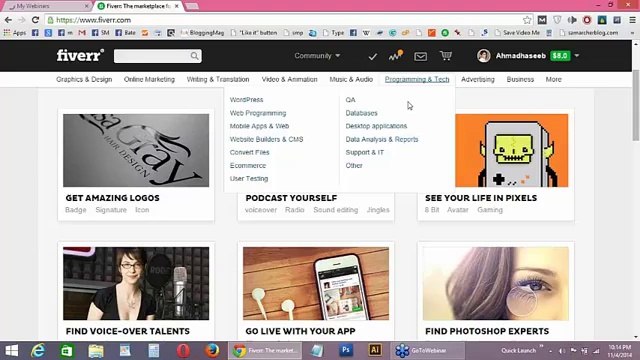The image size is (640, 360).
Task: Click the search magnifier icon
Action: (x=194, y=56)
